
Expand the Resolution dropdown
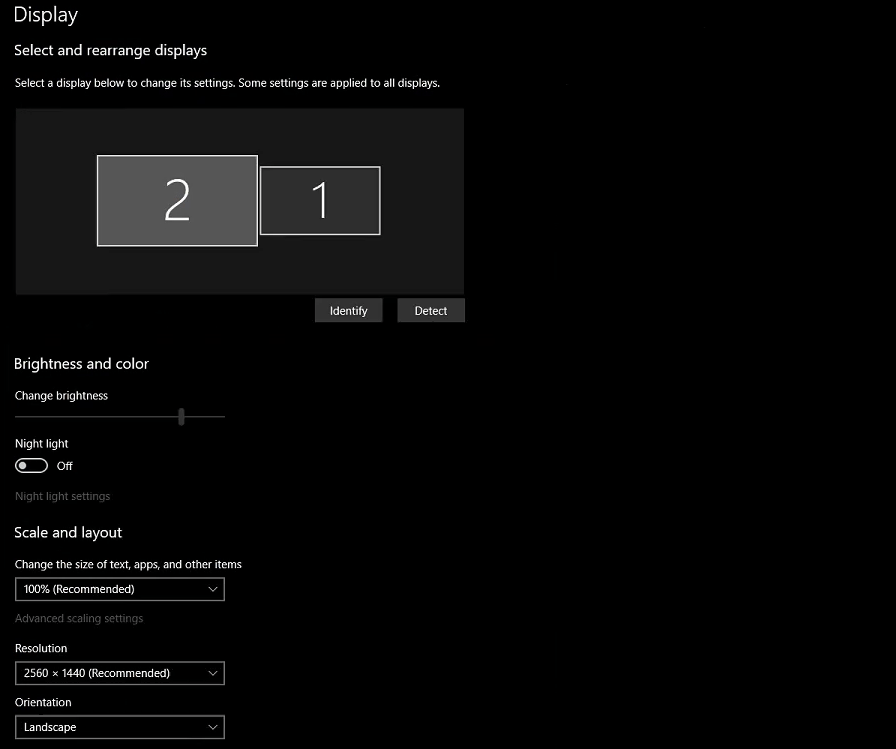tap(120, 673)
